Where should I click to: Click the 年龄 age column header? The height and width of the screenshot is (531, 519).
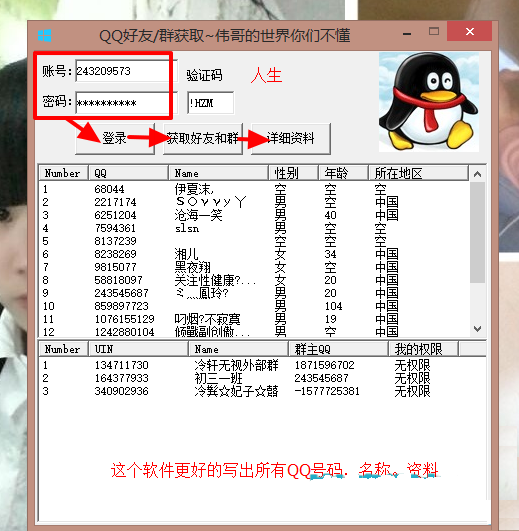pos(343,173)
